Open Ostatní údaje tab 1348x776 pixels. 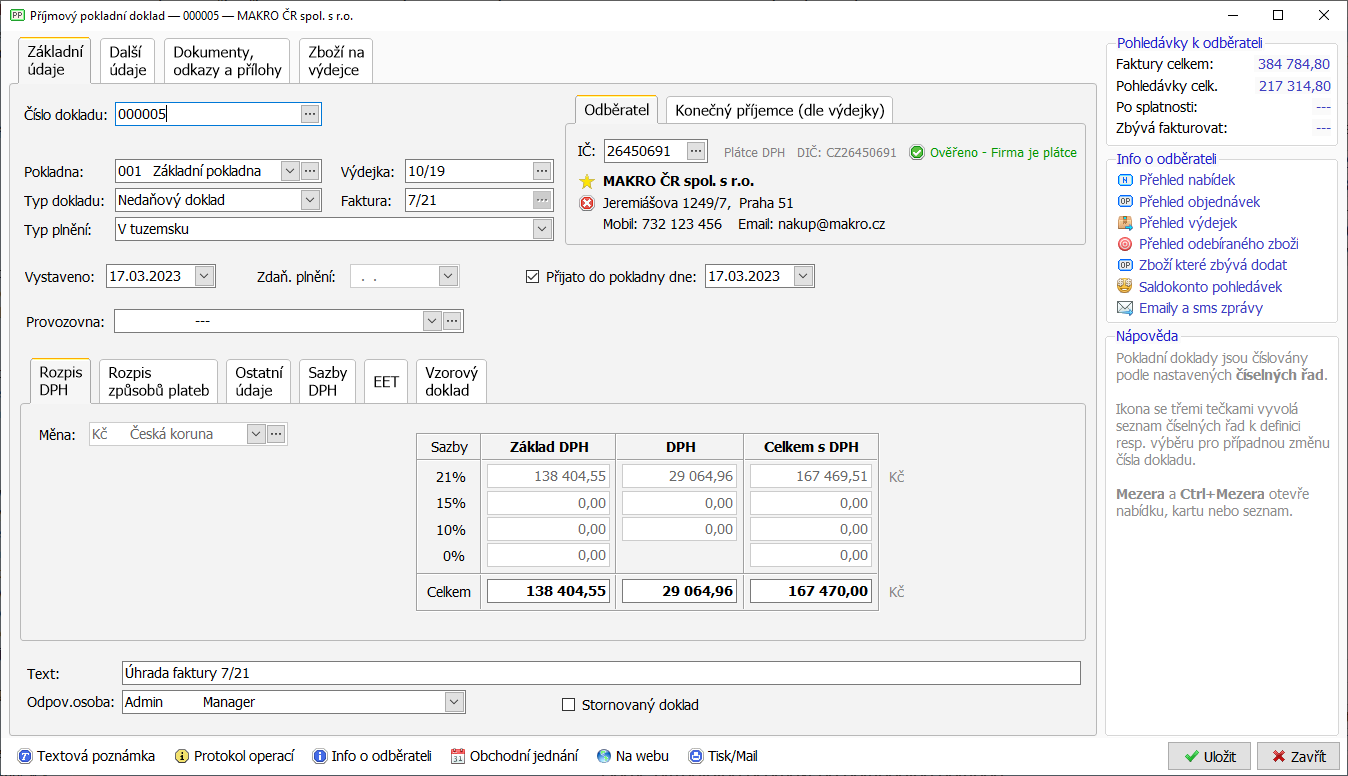(259, 382)
